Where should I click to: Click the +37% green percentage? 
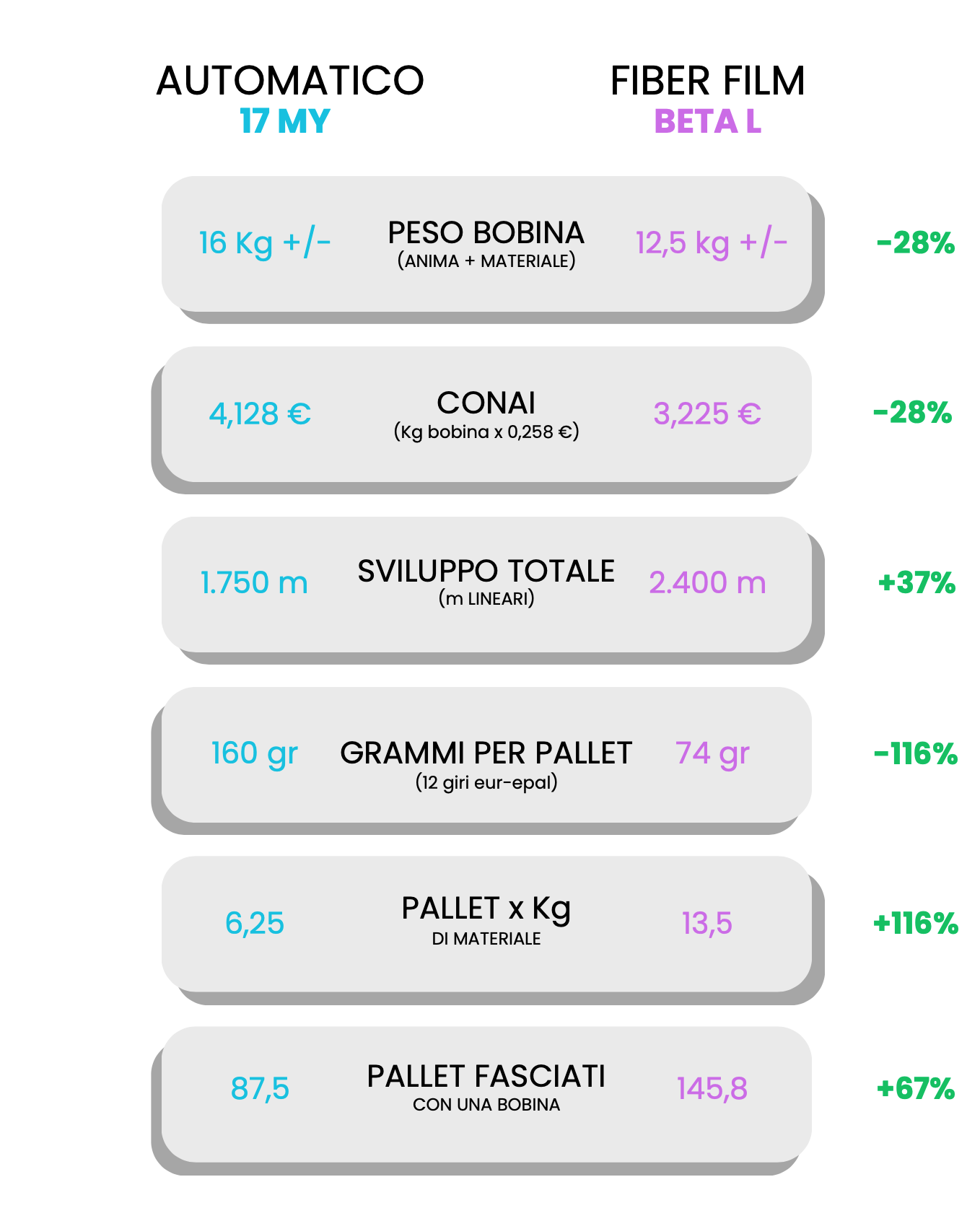point(916,582)
